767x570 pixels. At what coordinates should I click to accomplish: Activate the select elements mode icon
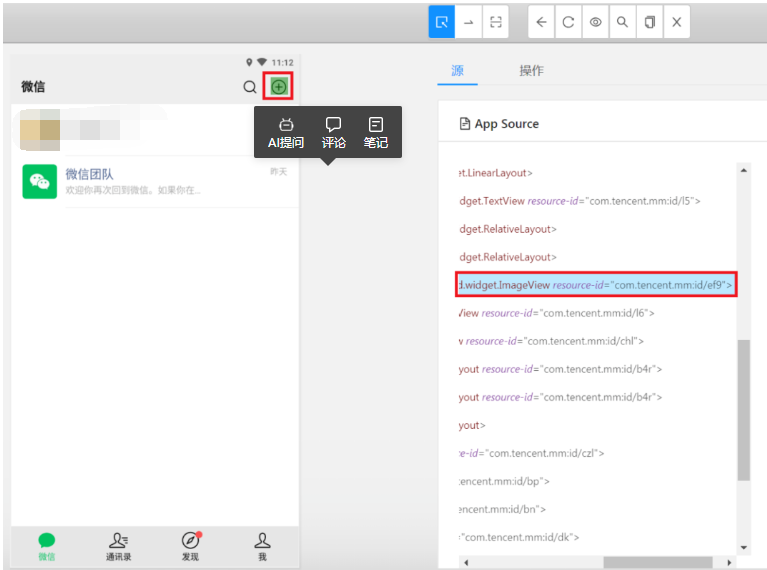(442, 22)
